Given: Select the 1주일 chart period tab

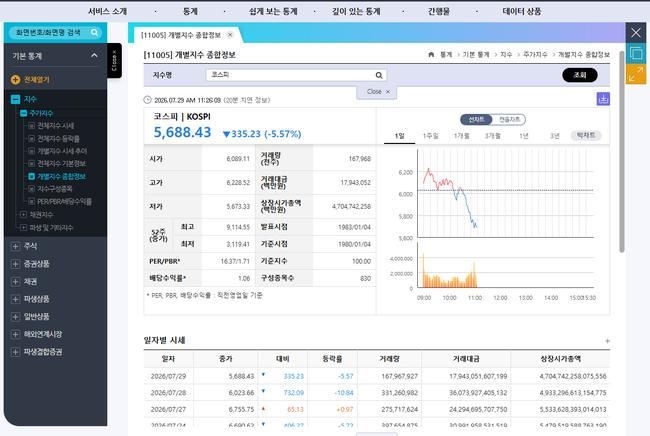Looking at the screenshot, I should click(430, 136).
